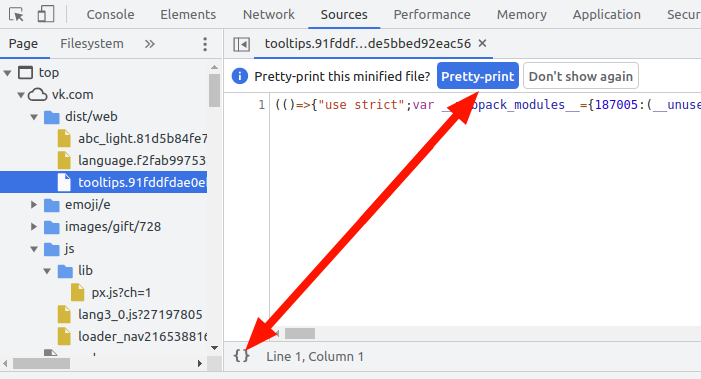Click the top frame window icon
This screenshot has width=701, height=379.
pyautogui.click(x=25, y=72)
